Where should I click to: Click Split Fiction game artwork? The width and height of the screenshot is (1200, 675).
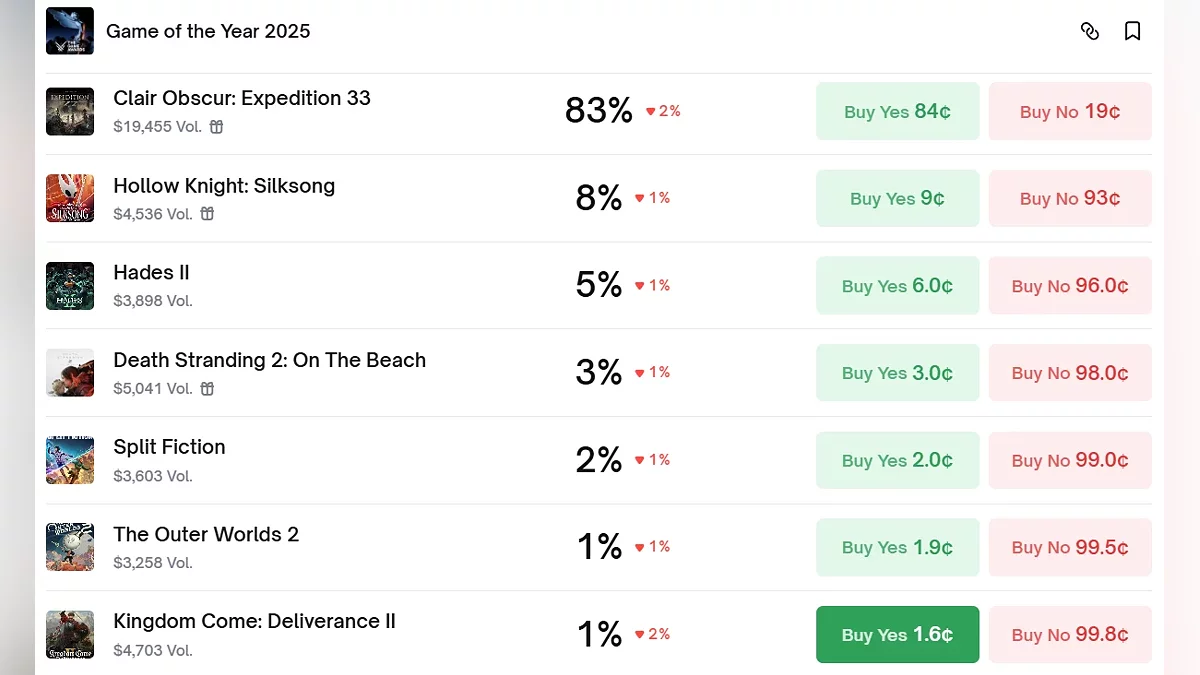[x=70, y=460]
